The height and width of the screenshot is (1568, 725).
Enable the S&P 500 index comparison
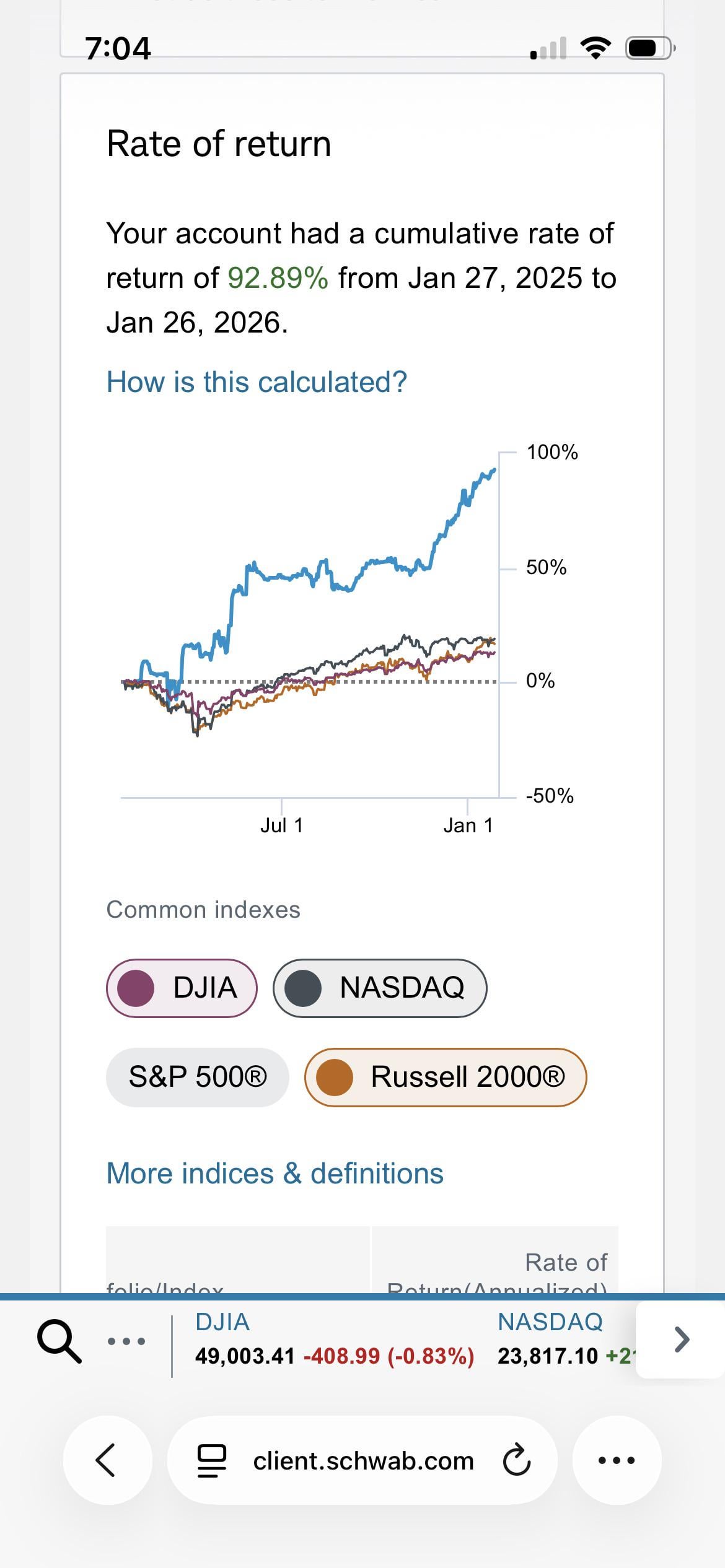[x=198, y=1077]
